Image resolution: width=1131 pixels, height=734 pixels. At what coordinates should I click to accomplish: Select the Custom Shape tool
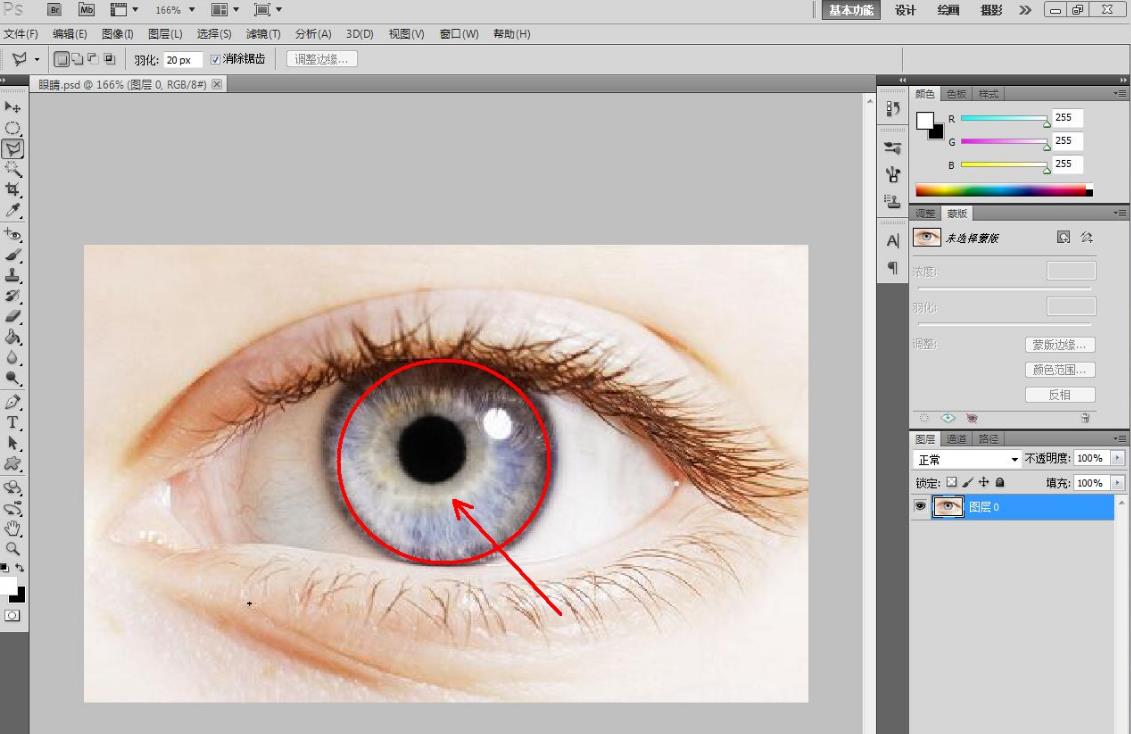12,464
